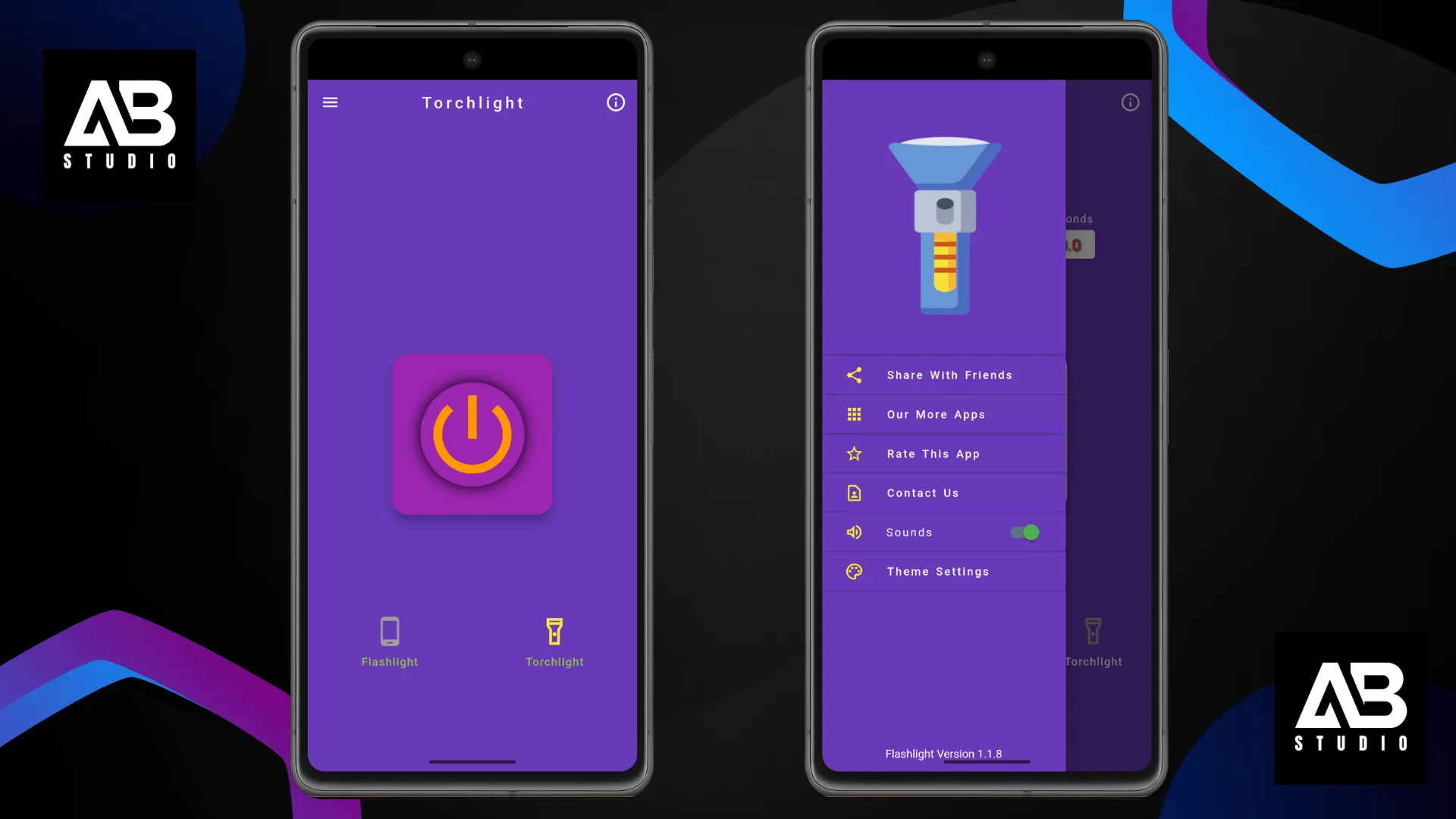Tap the grid icon for Our More Apps
This screenshot has width=1456, height=819.
854,414
